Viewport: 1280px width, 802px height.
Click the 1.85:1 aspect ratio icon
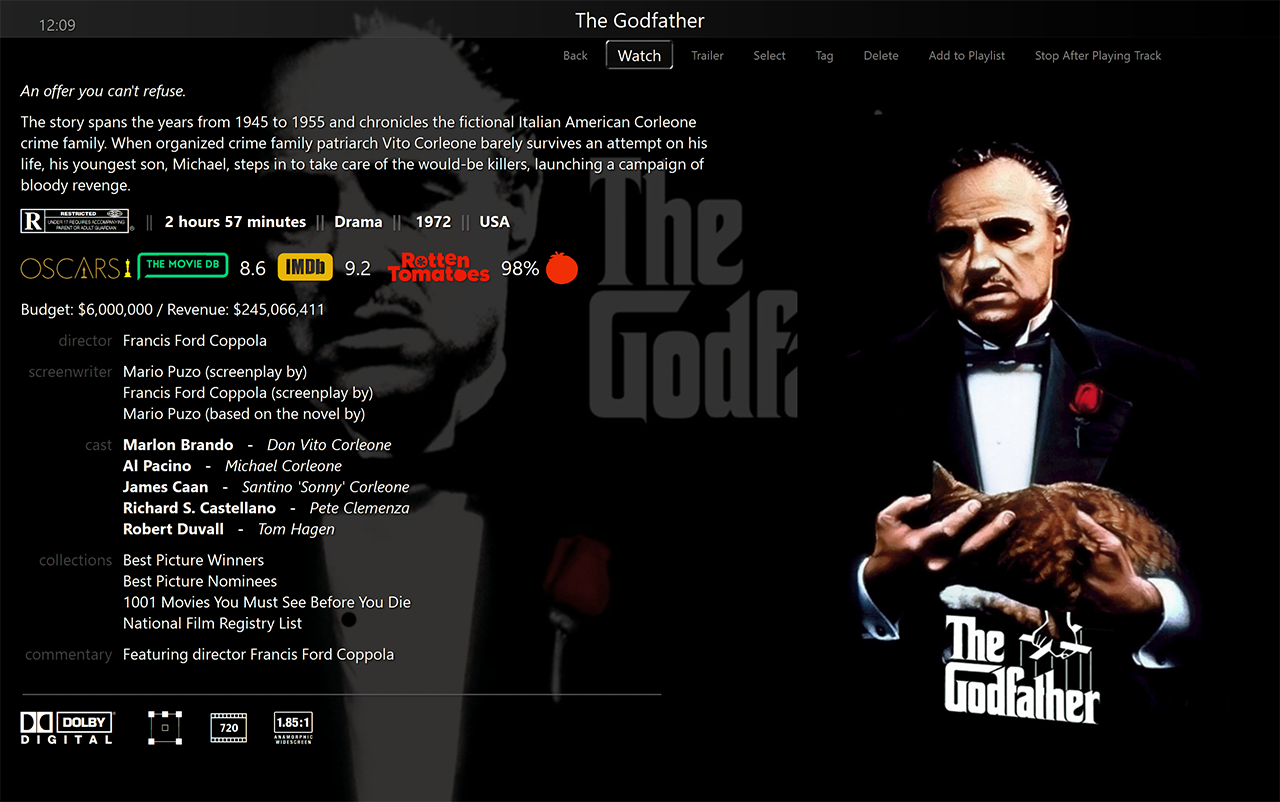tap(293, 728)
